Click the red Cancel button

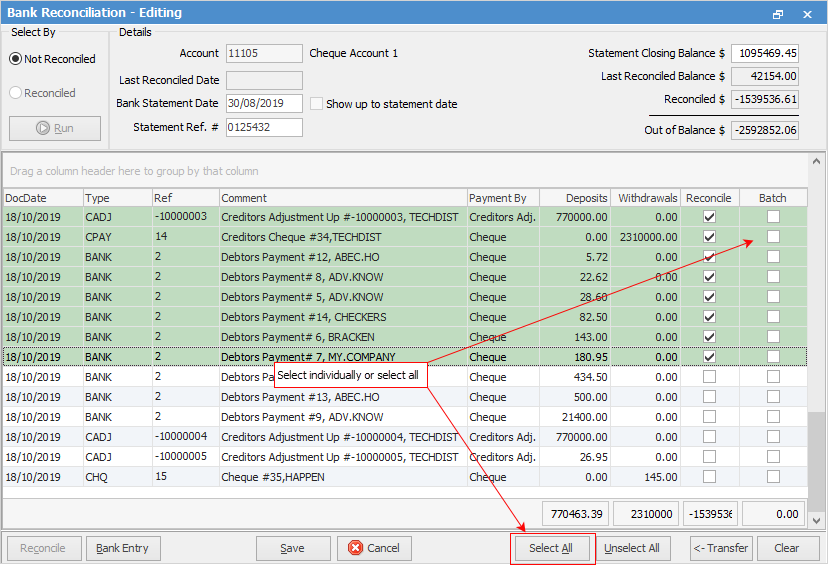point(374,548)
